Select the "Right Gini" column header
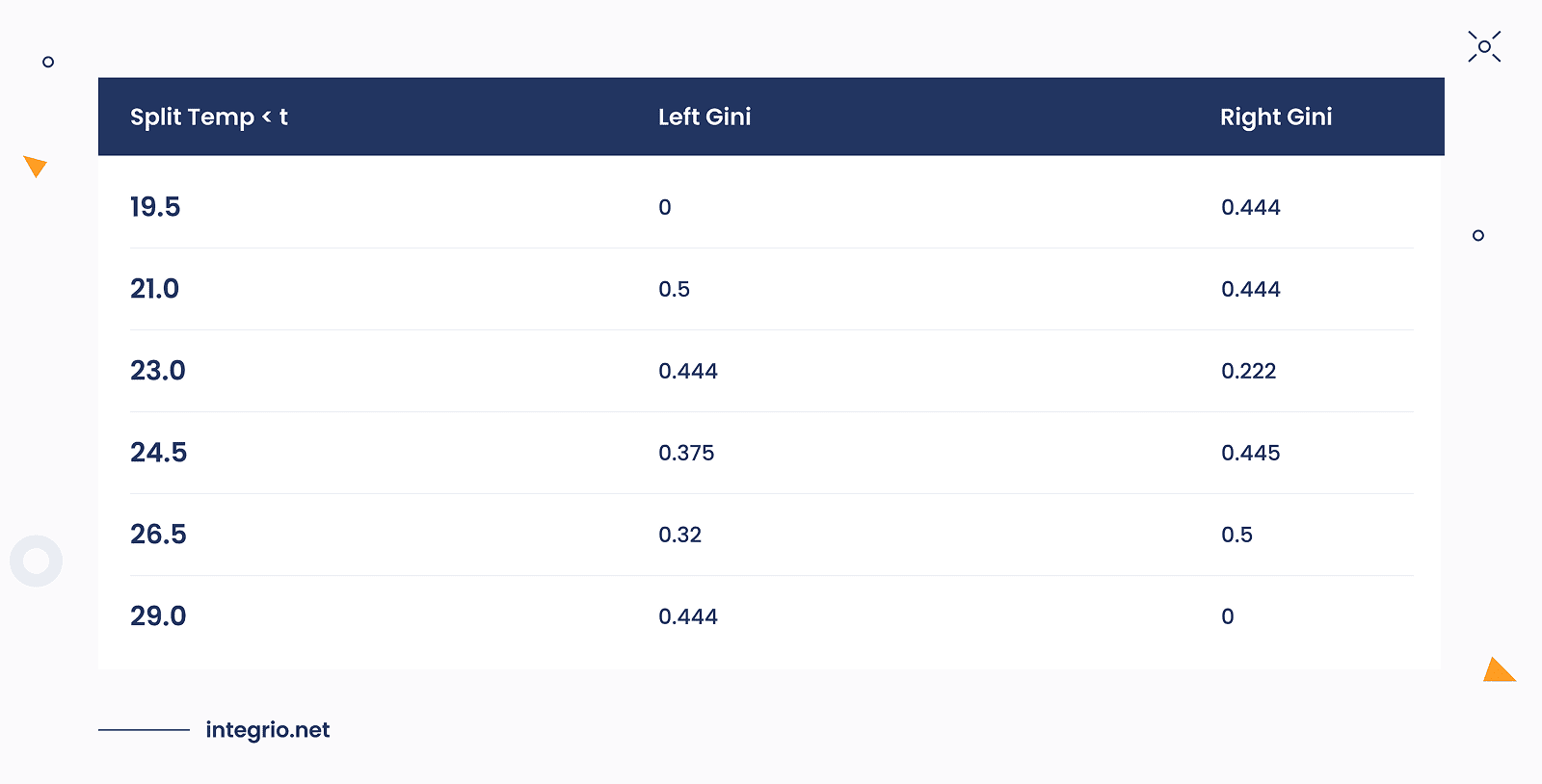The width and height of the screenshot is (1542, 784). pos(1276,118)
